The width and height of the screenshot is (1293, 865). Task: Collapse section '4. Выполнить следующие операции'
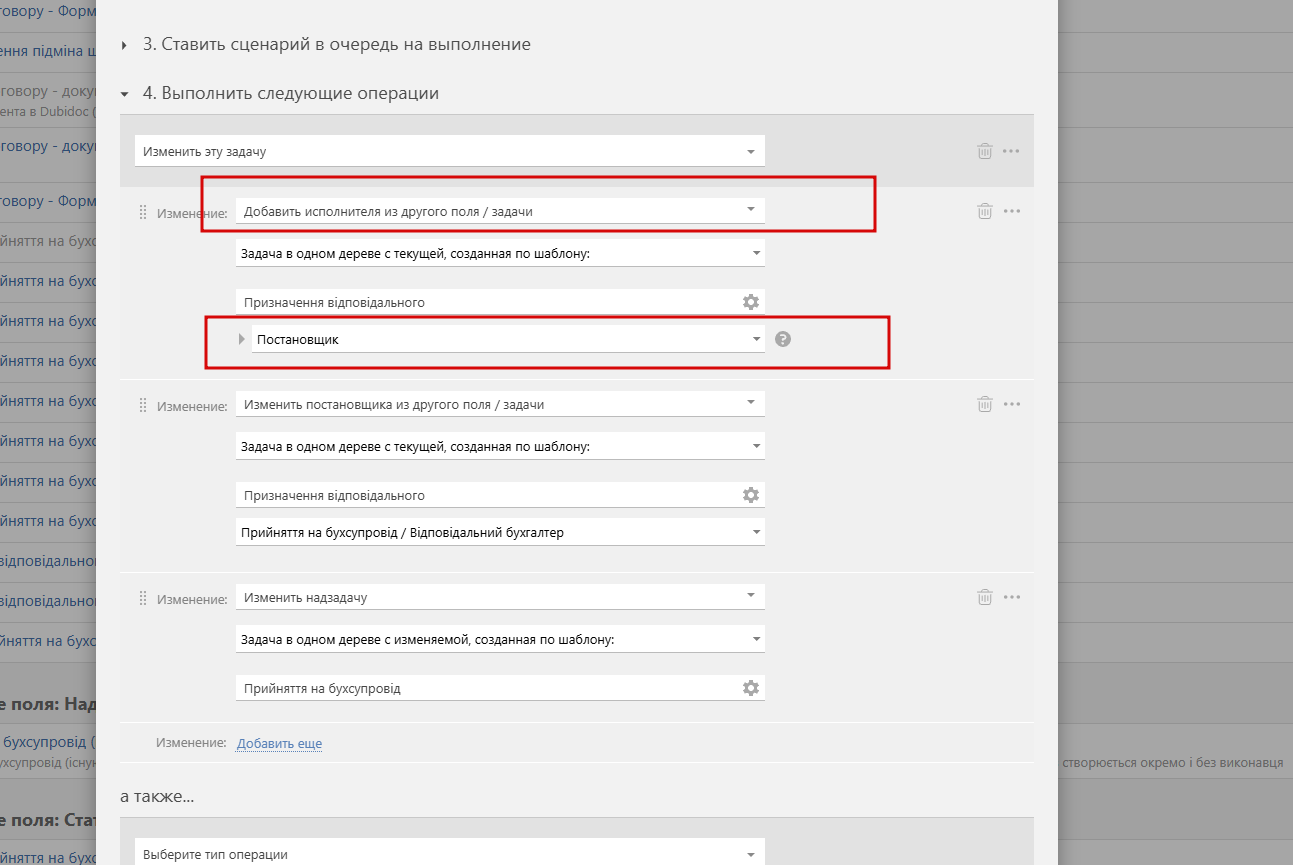click(125, 94)
